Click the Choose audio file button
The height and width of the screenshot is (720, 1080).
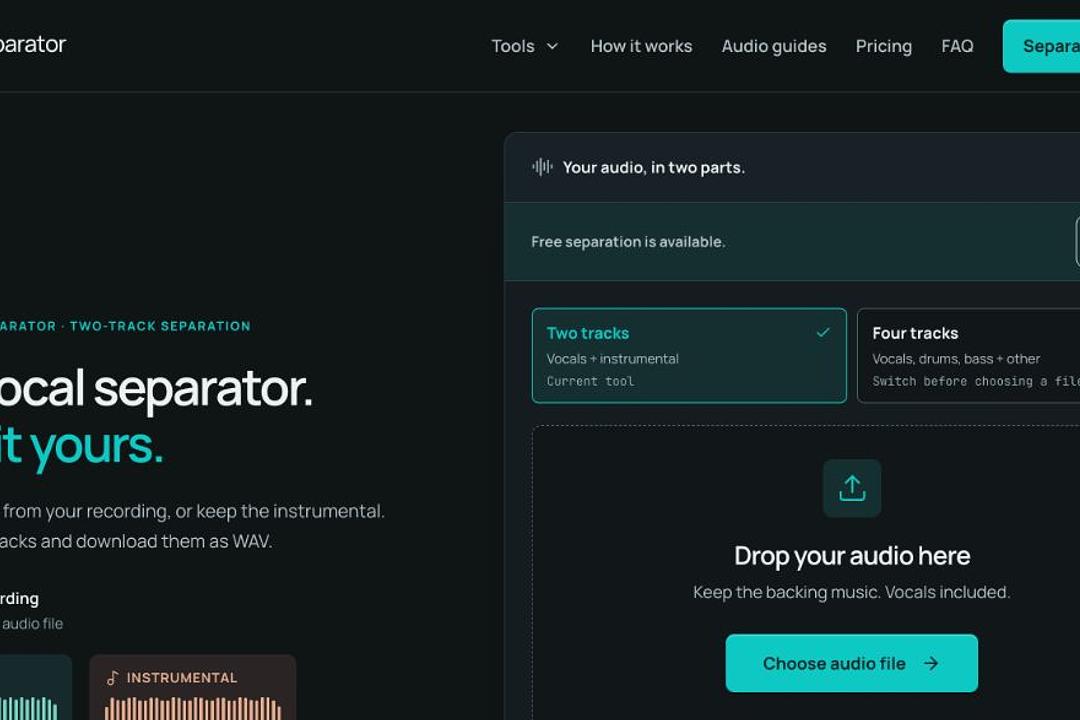point(851,663)
